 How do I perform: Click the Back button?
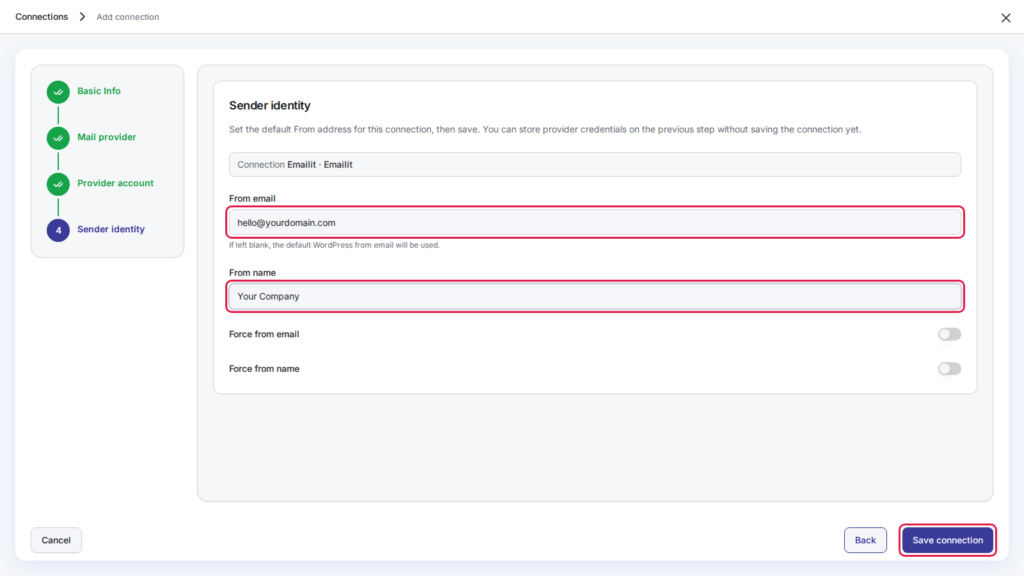point(865,540)
